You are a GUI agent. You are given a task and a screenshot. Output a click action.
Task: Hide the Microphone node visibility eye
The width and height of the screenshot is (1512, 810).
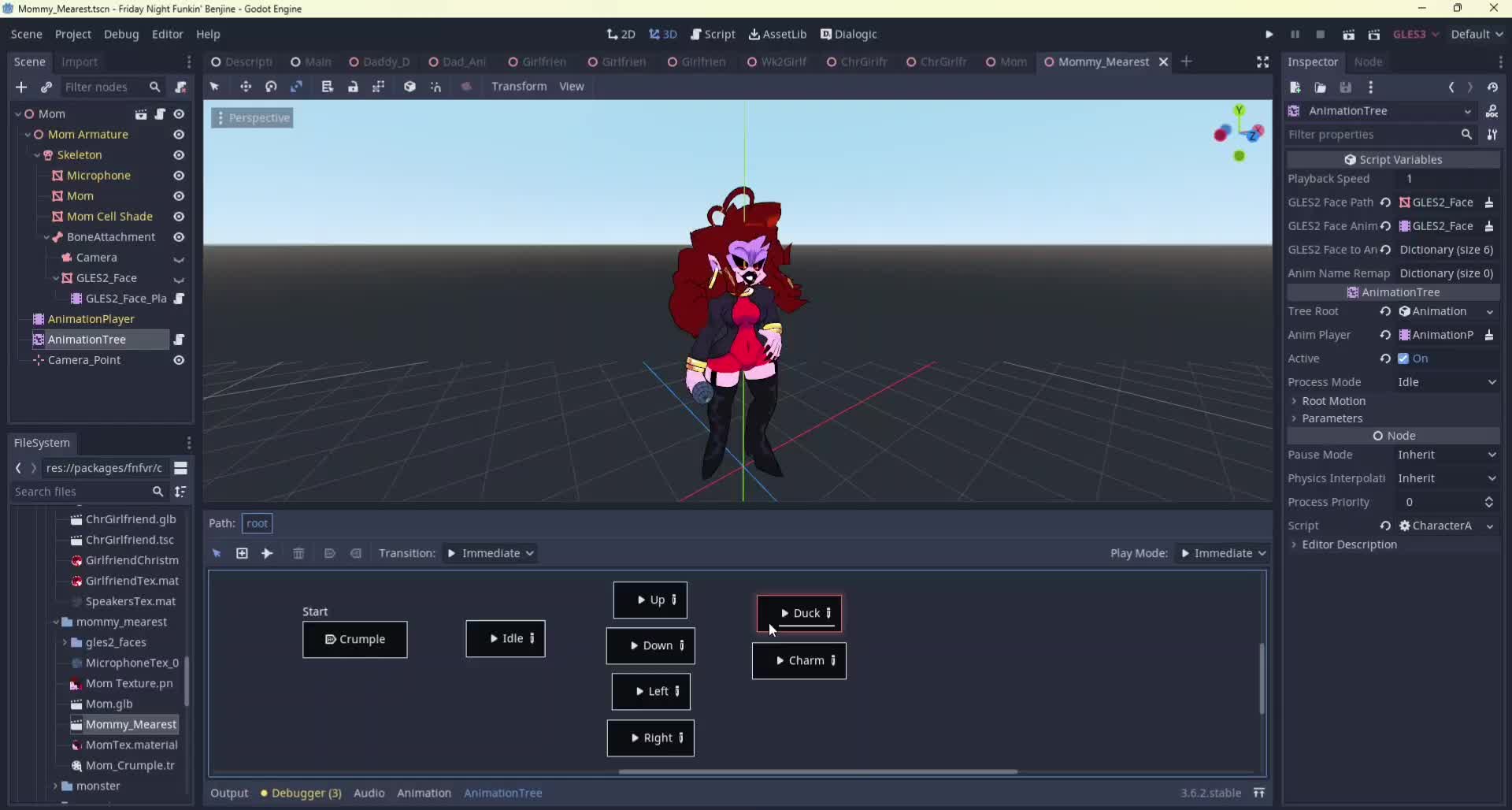coord(179,176)
